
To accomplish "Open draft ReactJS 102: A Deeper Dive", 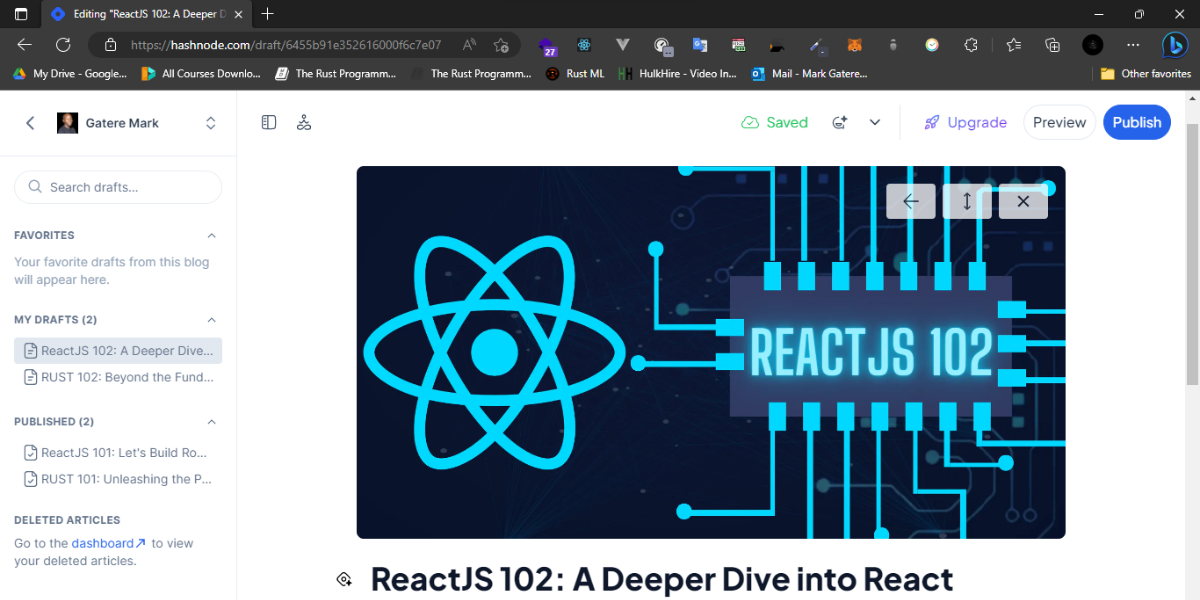I will 118,351.
